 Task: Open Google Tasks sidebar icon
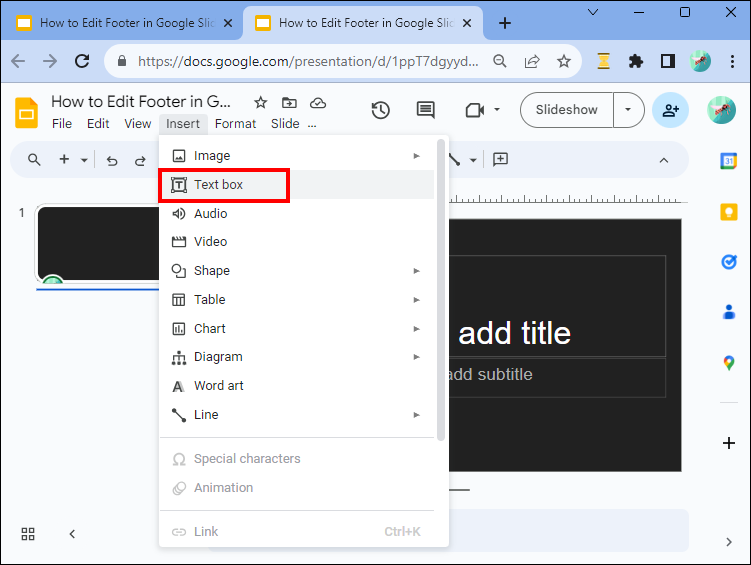click(x=728, y=262)
